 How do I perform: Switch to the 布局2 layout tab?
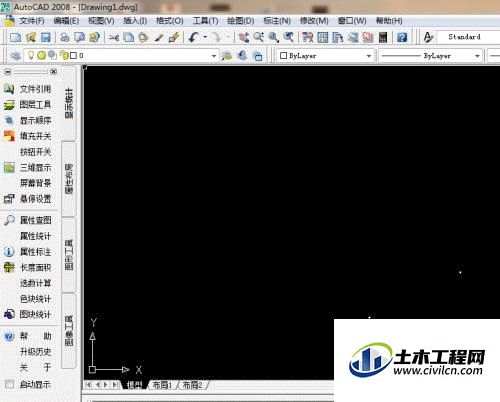pos(193,385)
